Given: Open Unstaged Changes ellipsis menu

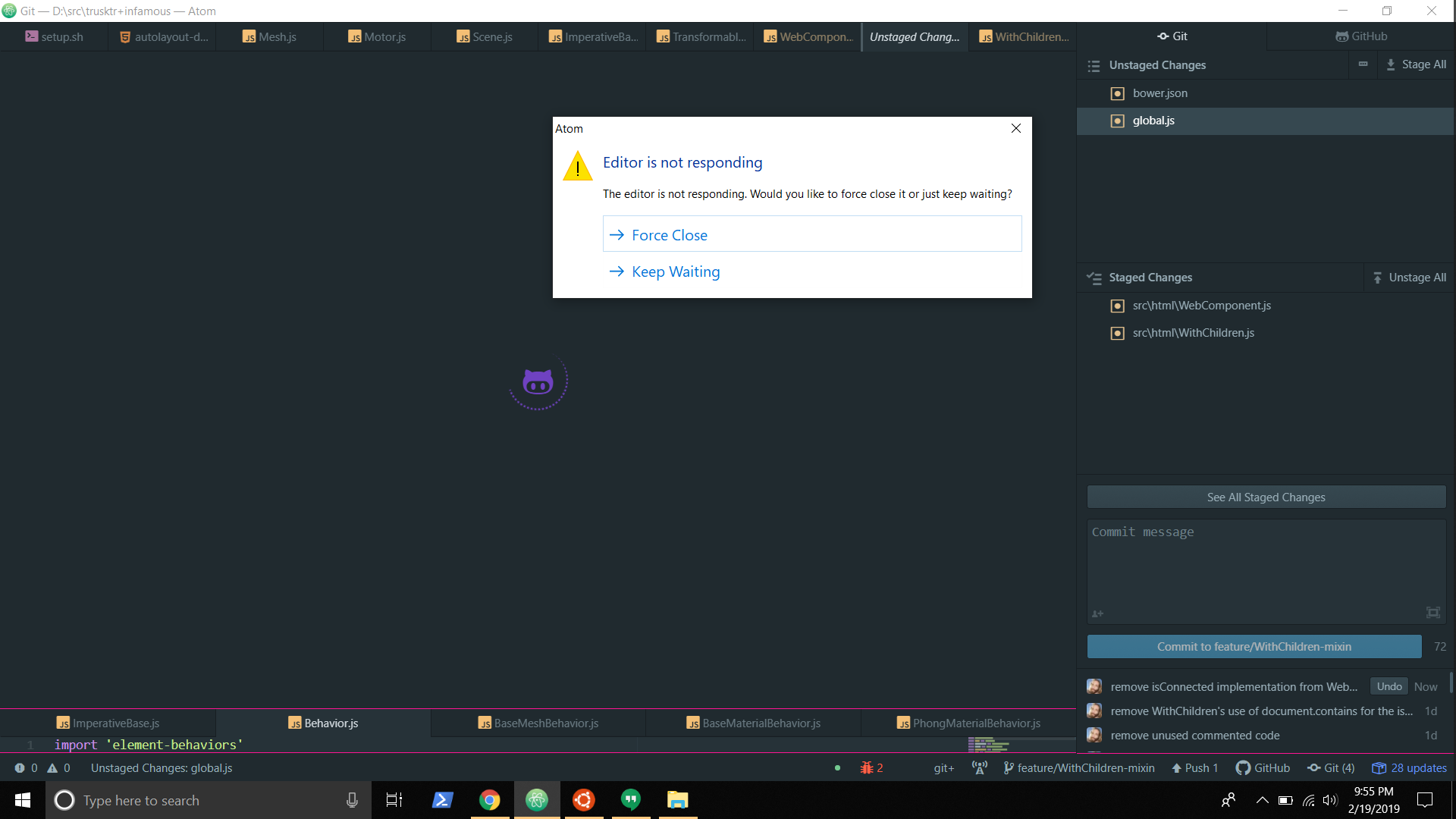Looking at the screenshot, I should [1363, 64].
